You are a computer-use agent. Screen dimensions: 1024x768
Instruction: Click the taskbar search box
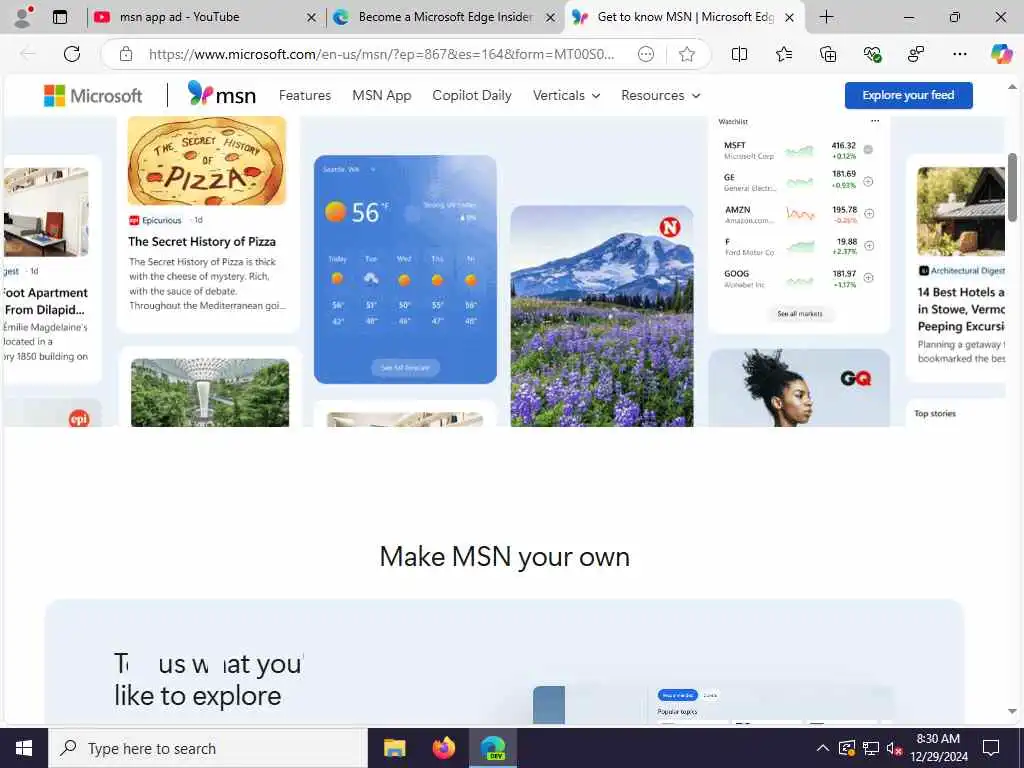click(x=208, y=748)
